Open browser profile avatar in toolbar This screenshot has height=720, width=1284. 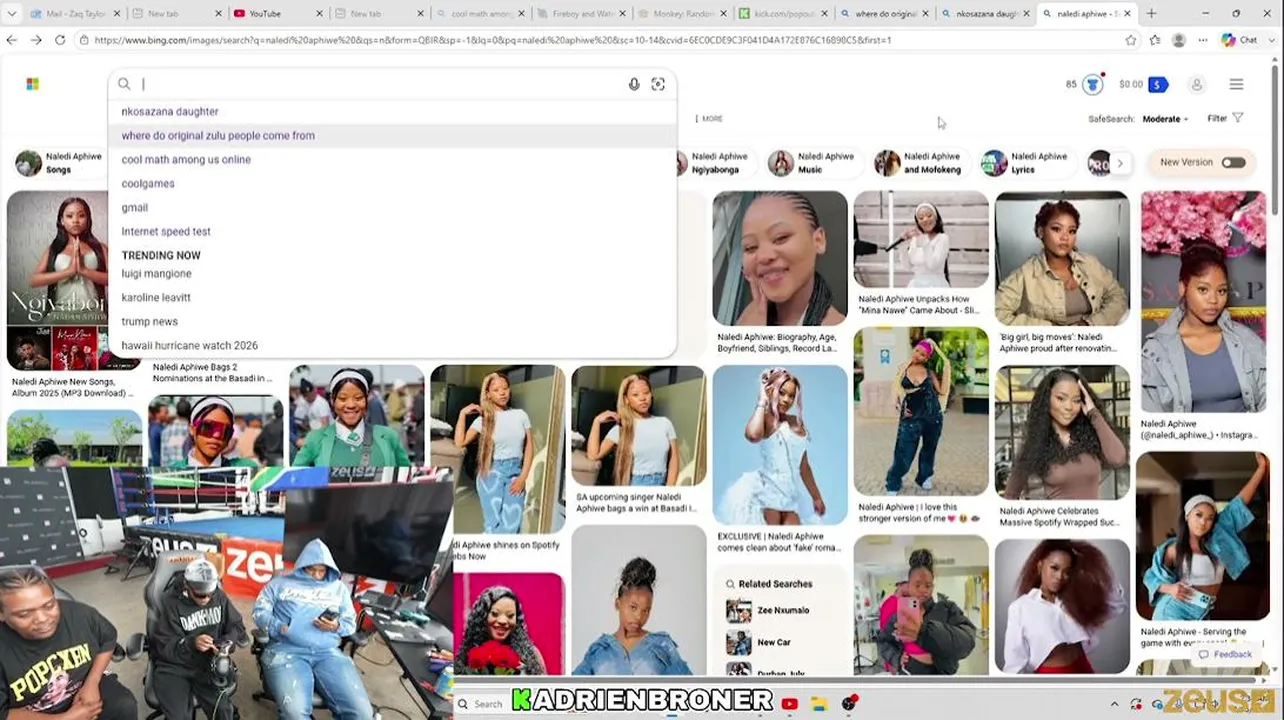coord(1179,40)
